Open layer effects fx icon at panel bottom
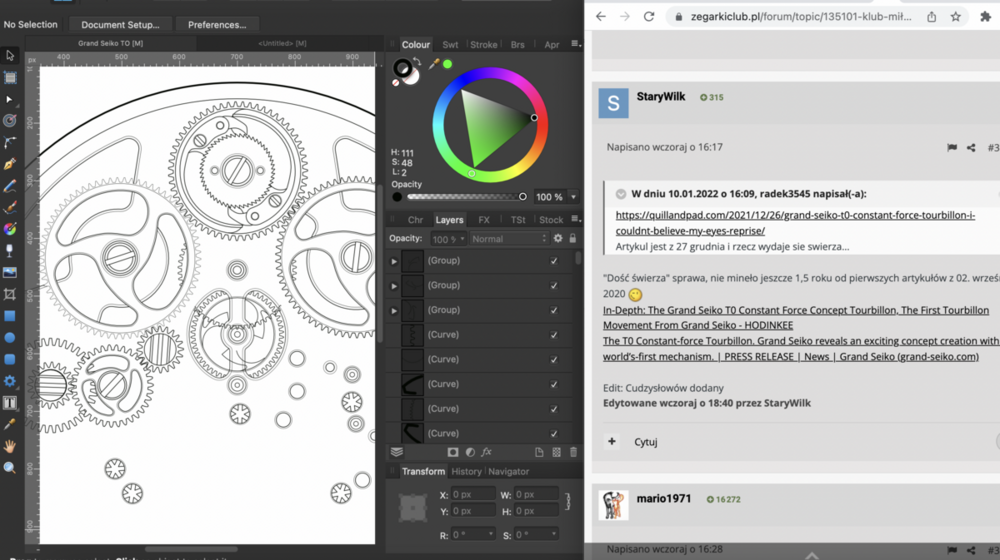The height and width of the screenshot is (560, 1000). point(487,453)
